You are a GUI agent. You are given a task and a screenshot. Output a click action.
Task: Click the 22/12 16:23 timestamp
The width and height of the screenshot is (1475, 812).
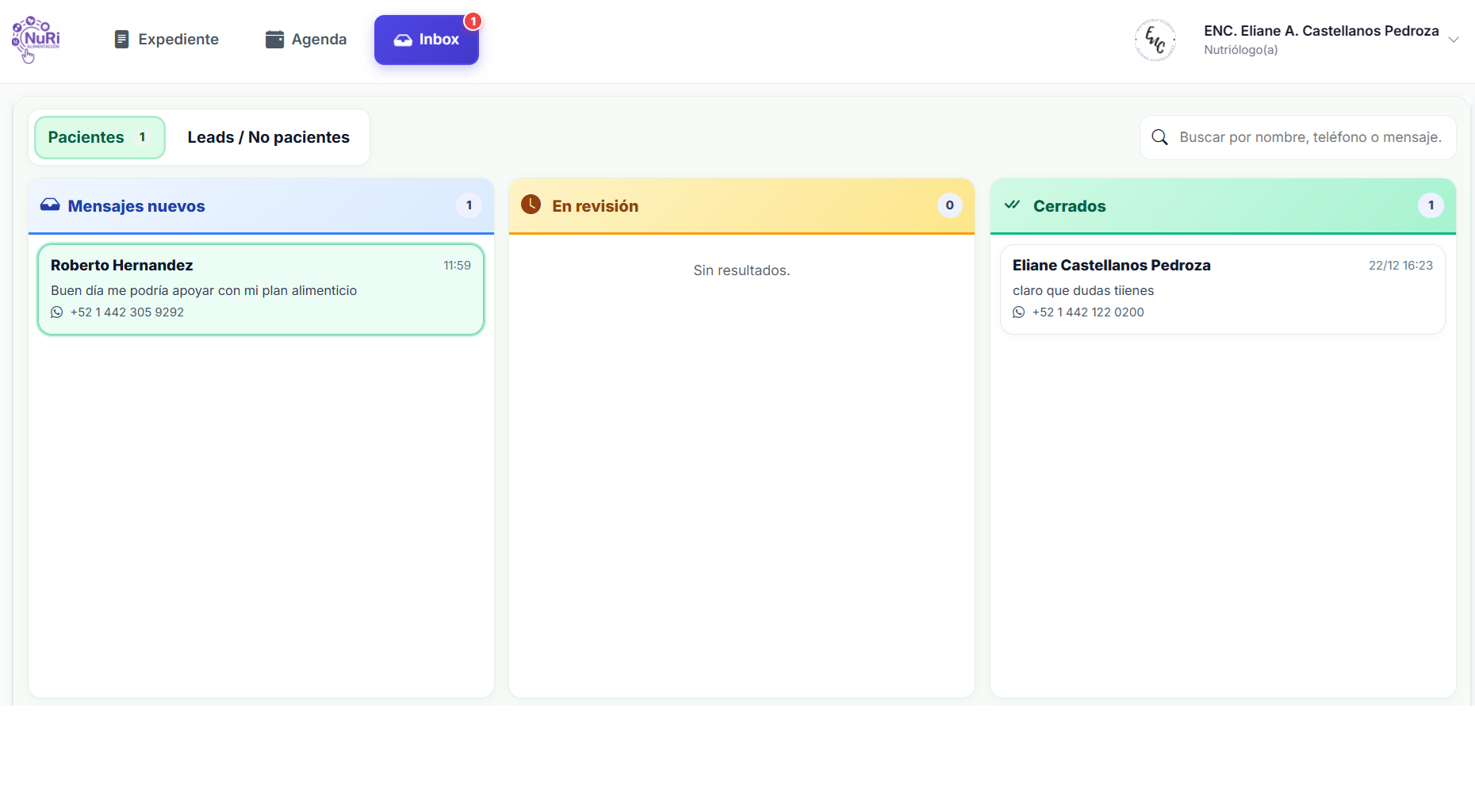(1400, 266)
